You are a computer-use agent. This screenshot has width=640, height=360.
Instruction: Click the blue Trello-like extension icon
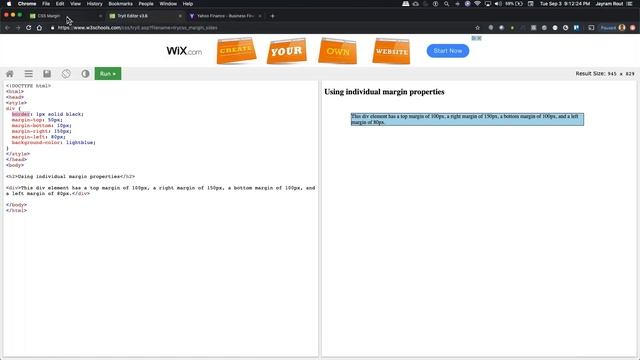click(576, 28)
